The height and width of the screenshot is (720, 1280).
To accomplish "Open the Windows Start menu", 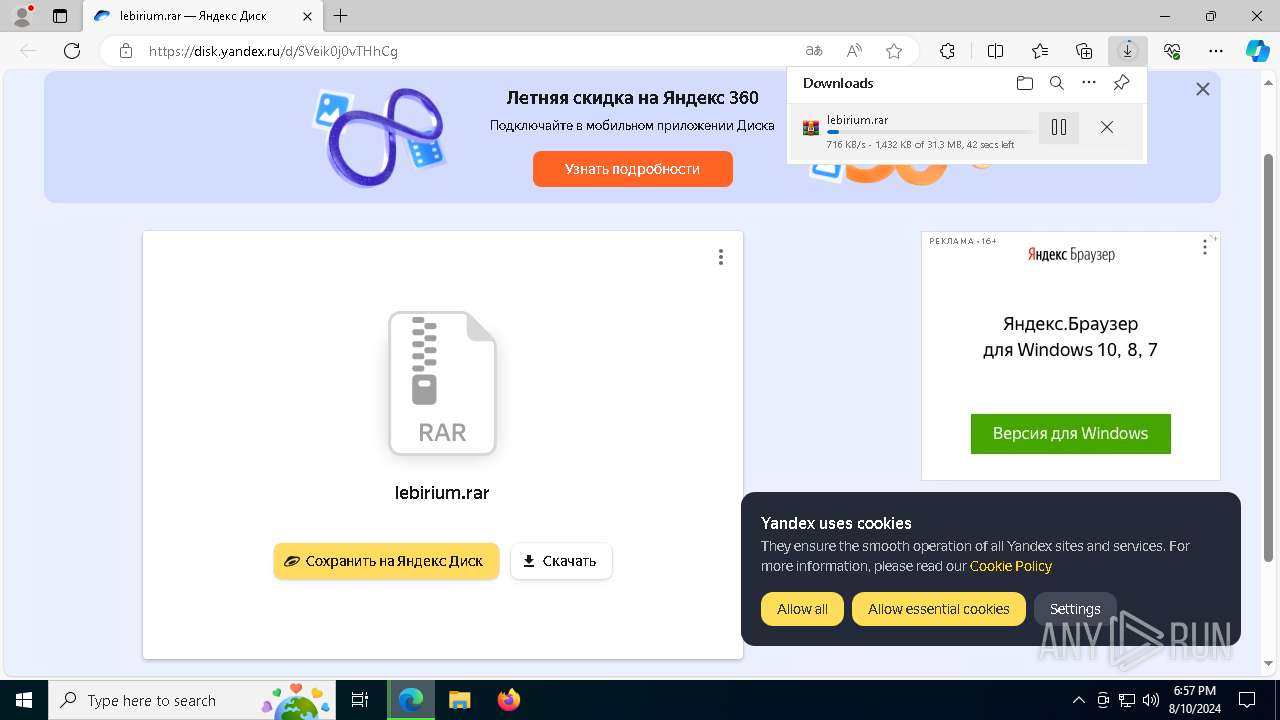I will pos(24,700).
